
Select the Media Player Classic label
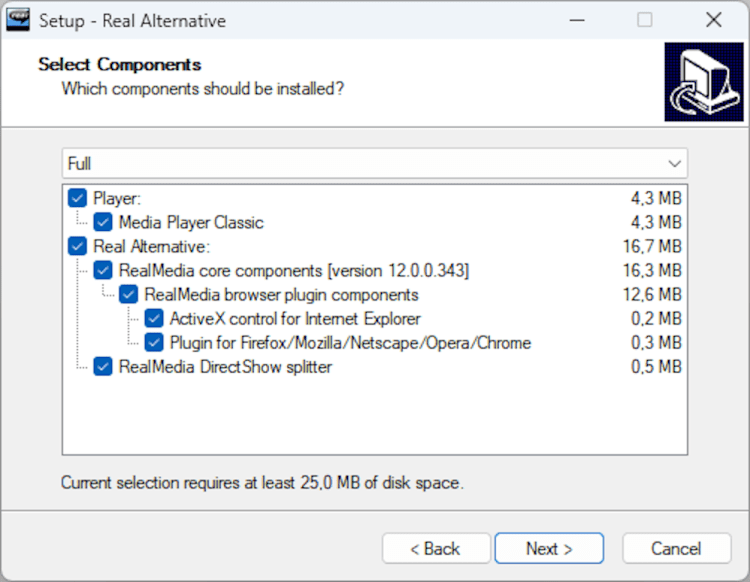click(x=191, y=222)
